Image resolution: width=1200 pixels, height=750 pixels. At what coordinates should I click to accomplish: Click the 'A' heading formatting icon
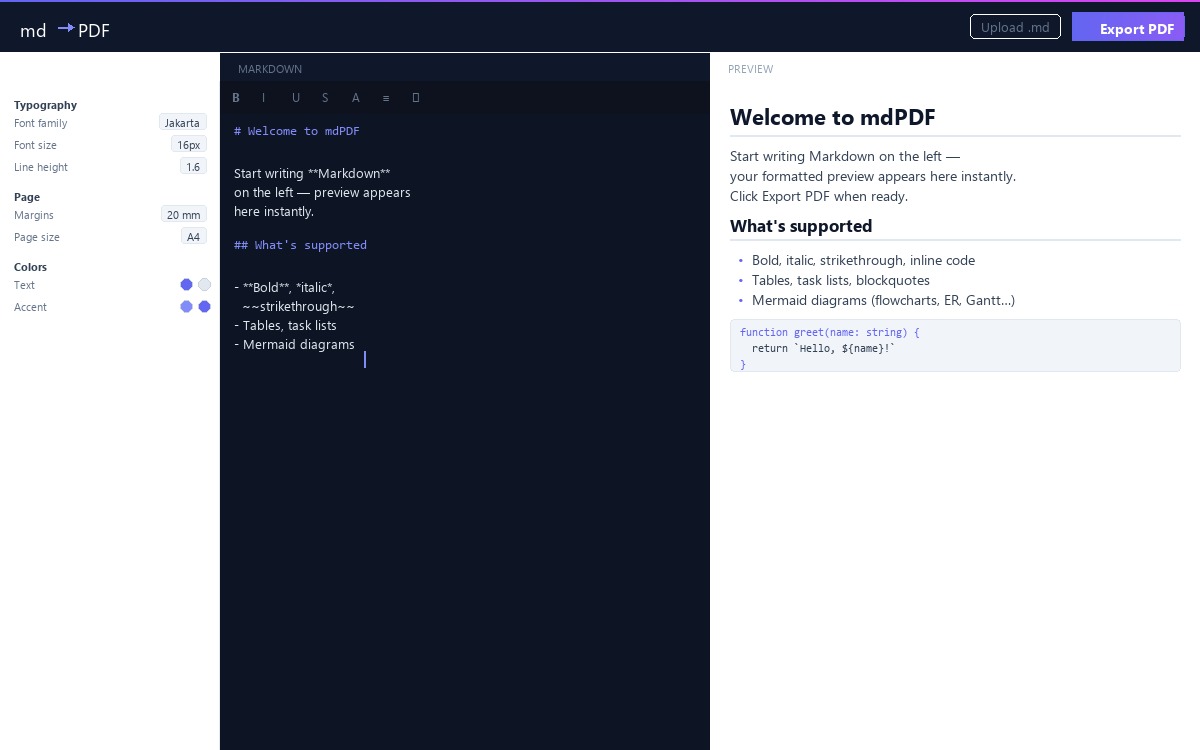[x=355, y=97]
